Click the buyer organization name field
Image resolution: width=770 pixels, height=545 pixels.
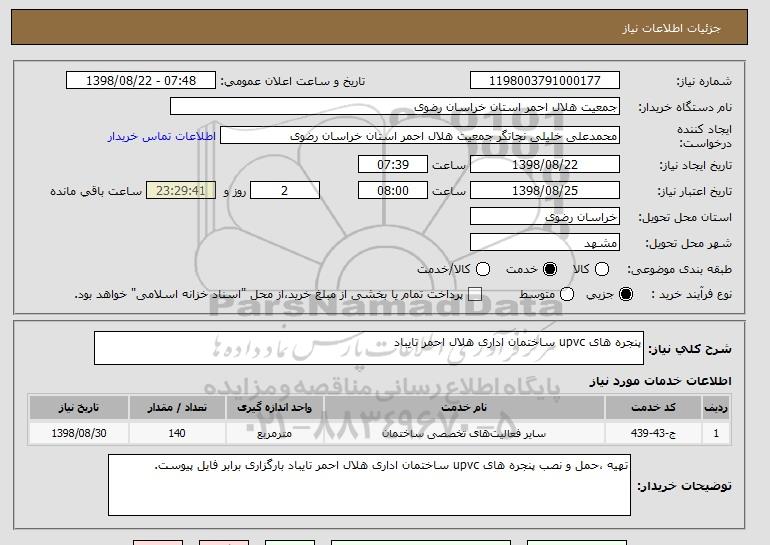395,107
